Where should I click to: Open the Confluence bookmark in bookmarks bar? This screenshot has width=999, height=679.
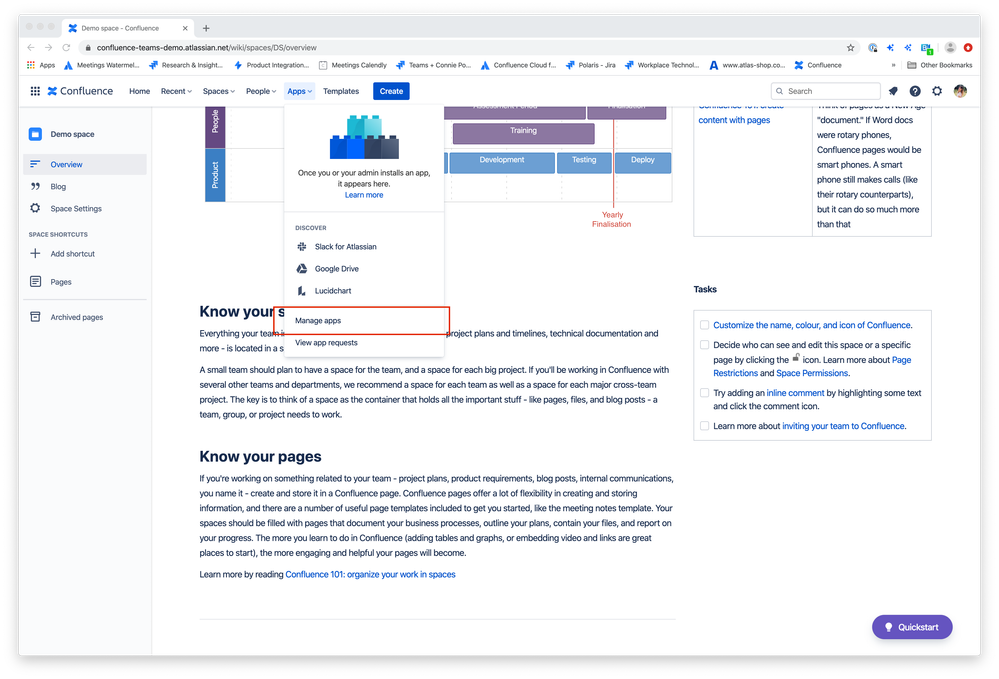pyautogui.click(x=818, y=65)
